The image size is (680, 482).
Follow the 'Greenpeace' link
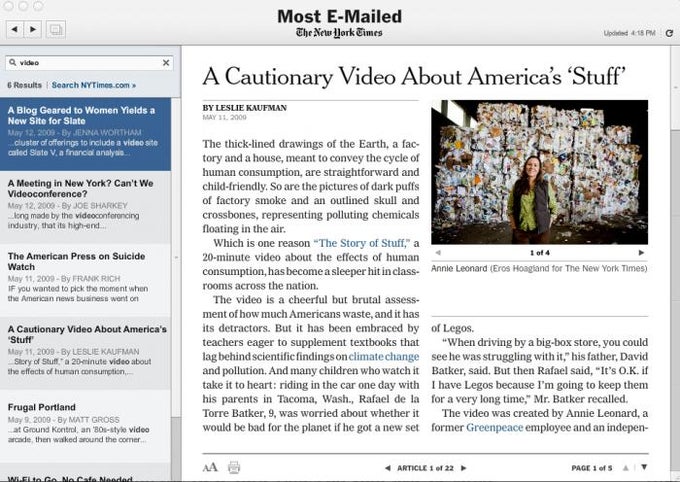point(494,428)
